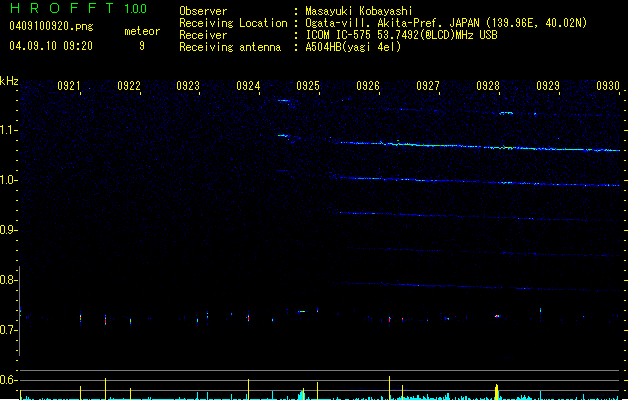Select the file name 0409100920.png
The height and width of the screenshot is (400, 629).
pos(51,26)
